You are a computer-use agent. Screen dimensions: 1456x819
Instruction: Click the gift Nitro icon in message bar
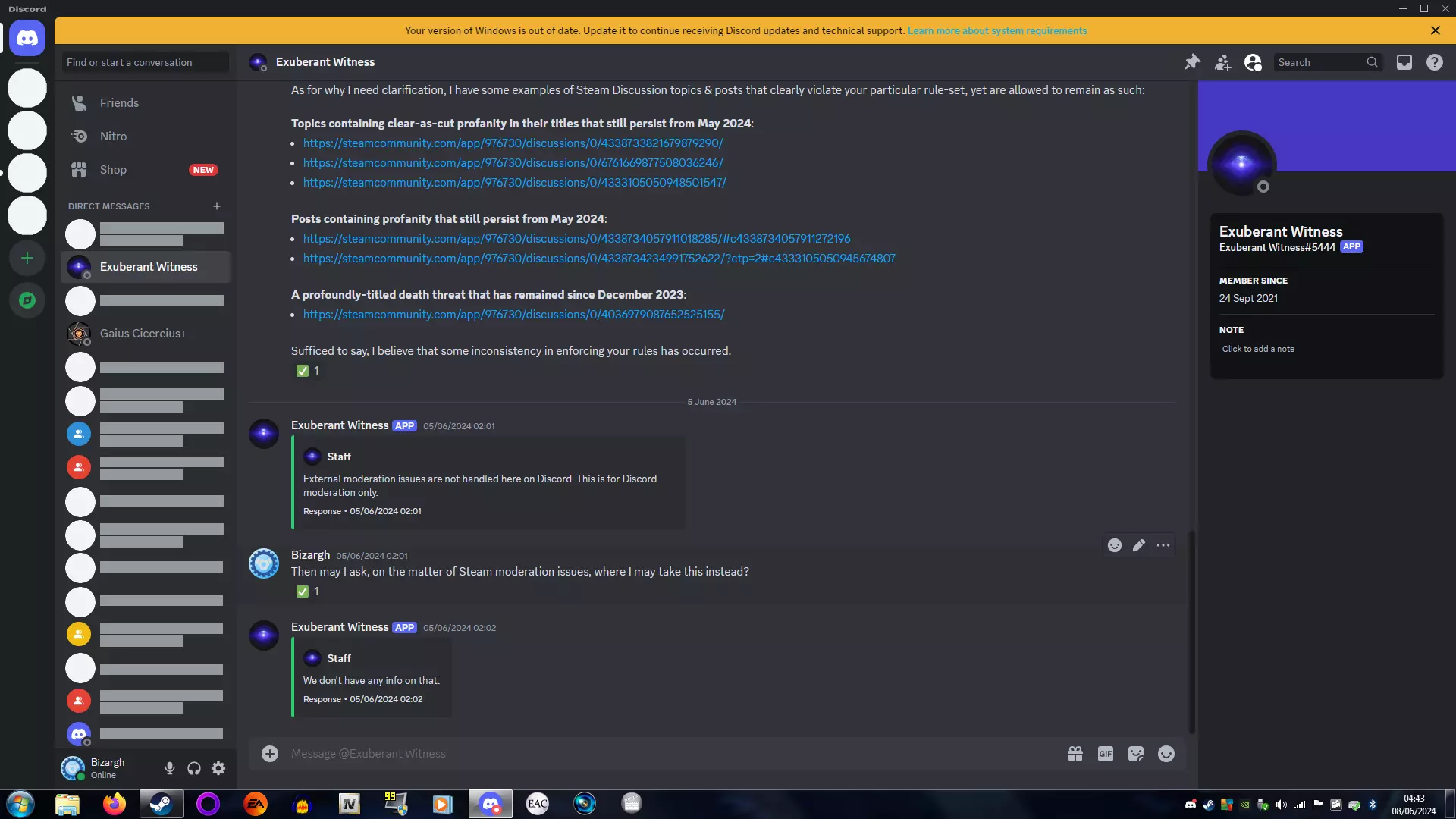1075,754
